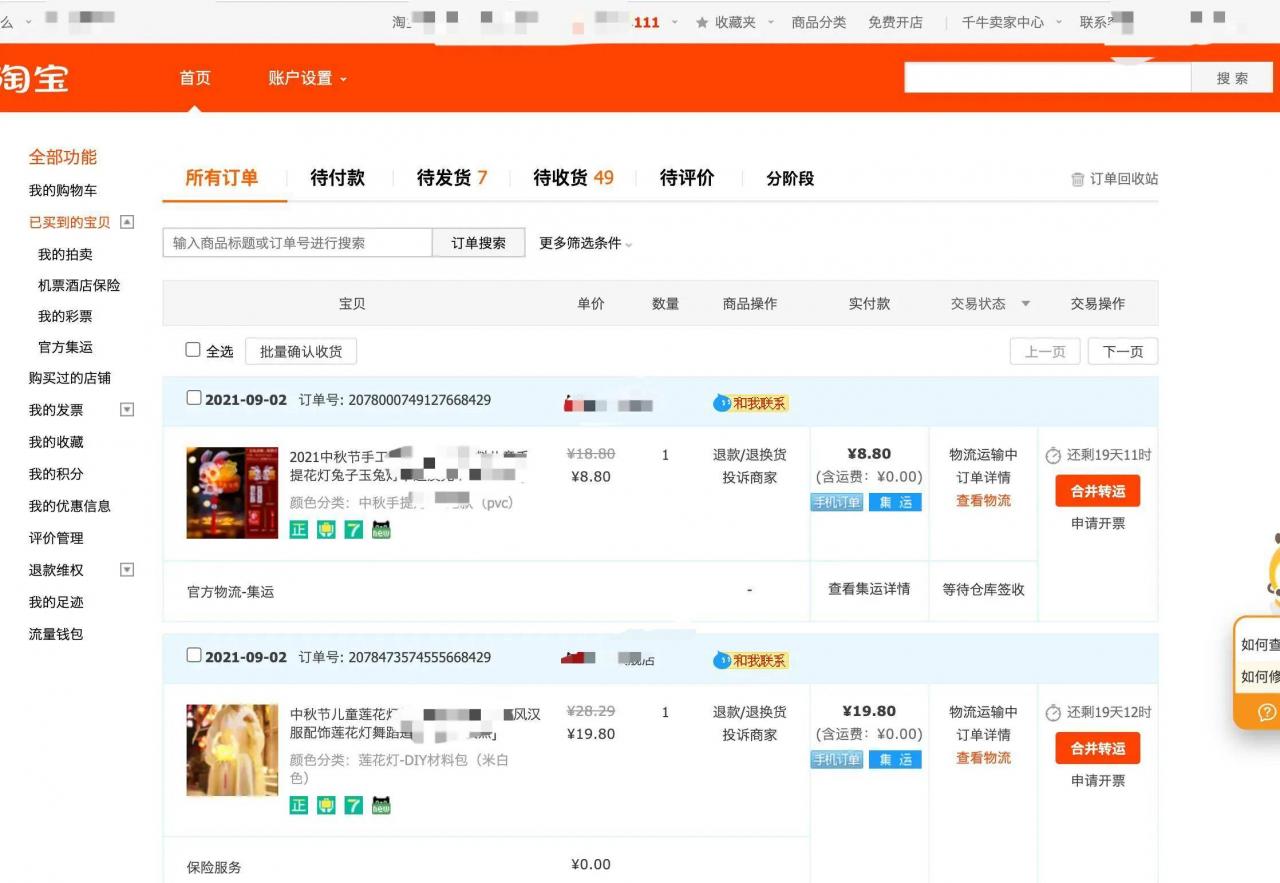Click the 查看物流 link on second order
Viewport: 1280px width, 883px height.
tap(982, 758)
